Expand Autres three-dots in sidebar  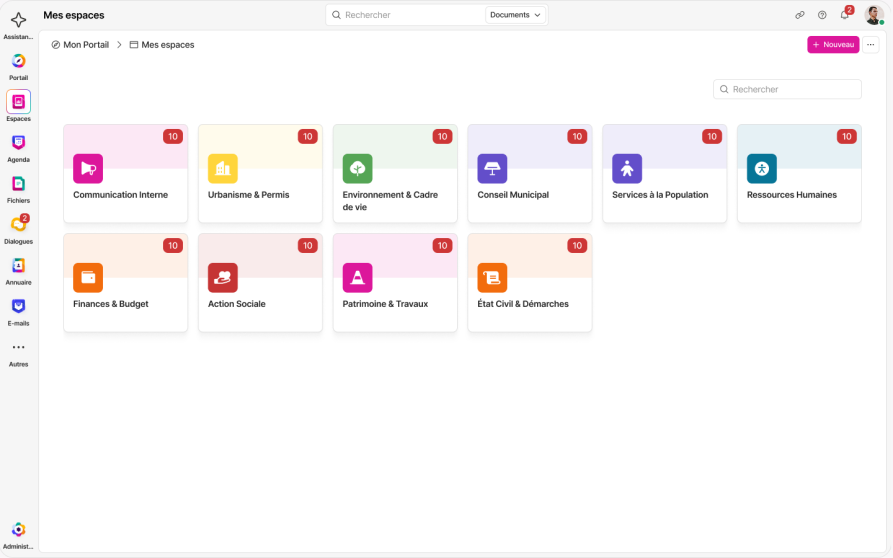18,347
